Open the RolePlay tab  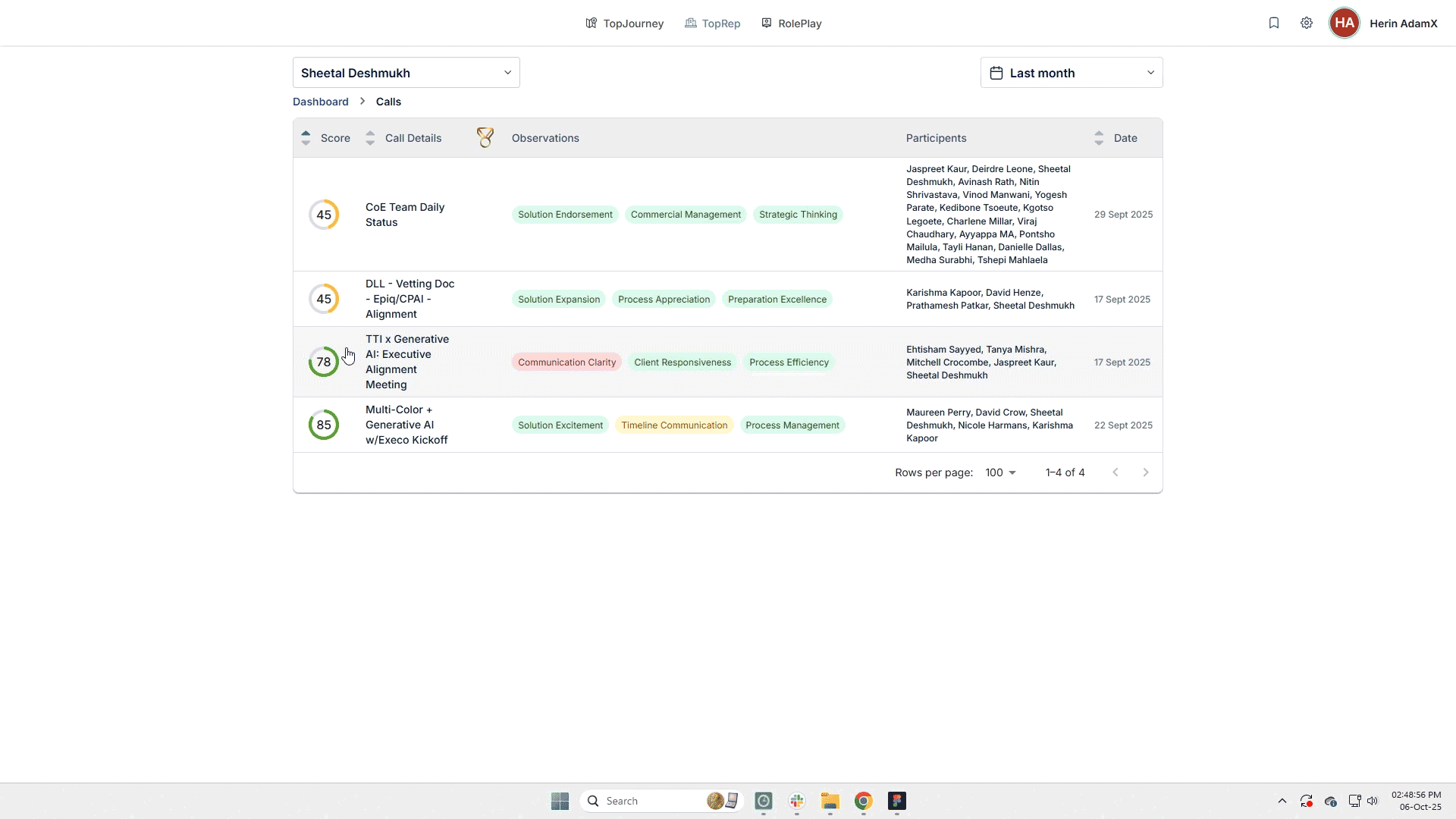click(x=791, y=24)
